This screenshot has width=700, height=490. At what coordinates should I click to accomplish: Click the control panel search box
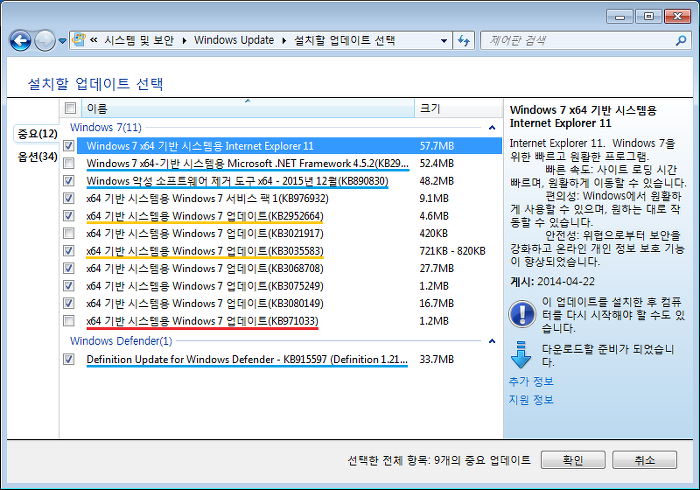point(586,41)
